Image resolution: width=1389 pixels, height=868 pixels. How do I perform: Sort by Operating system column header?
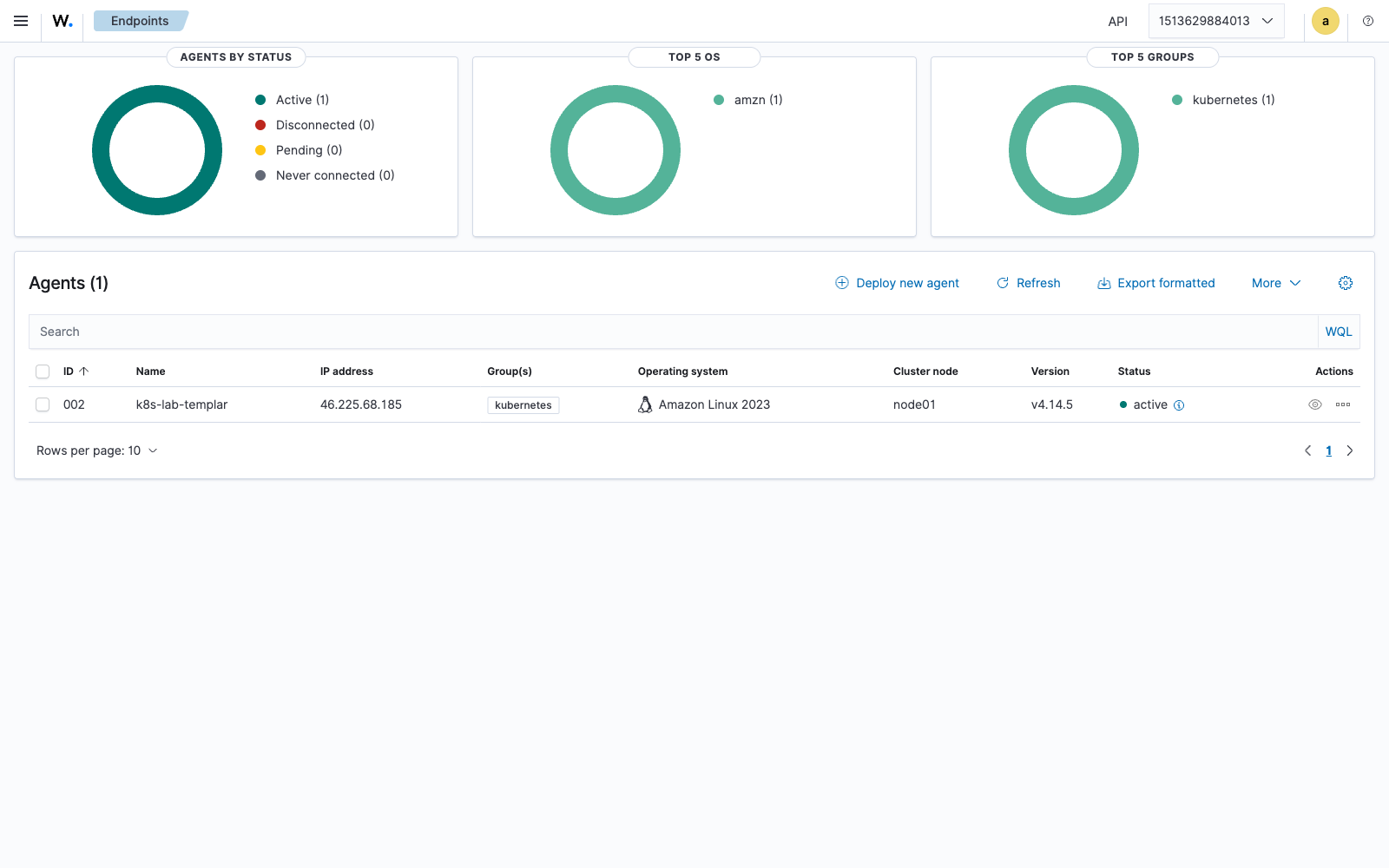pos(683,372)
